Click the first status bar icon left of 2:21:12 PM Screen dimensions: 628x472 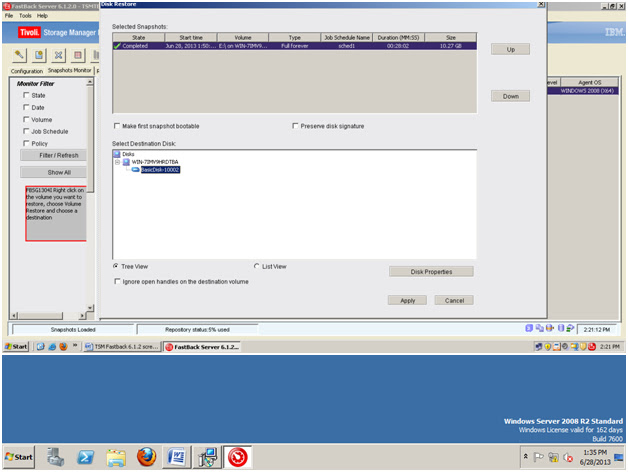[x=529, y=328]
